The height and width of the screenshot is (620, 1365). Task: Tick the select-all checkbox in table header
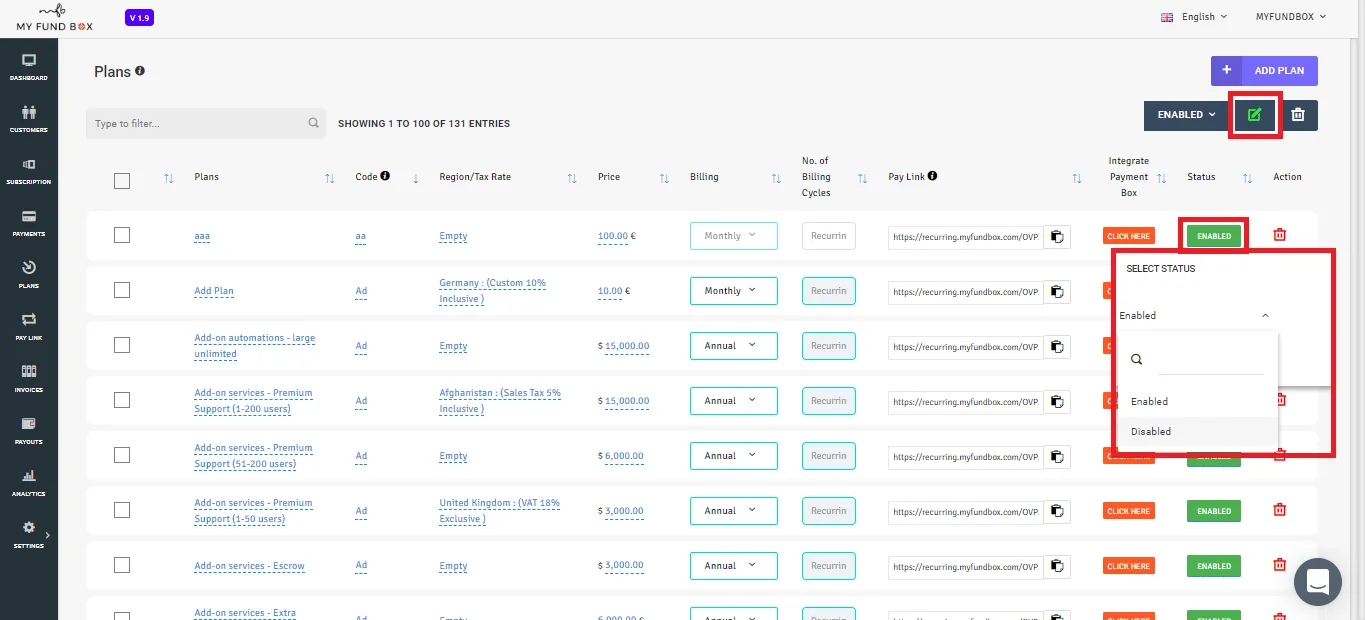[x=122, y=181]
